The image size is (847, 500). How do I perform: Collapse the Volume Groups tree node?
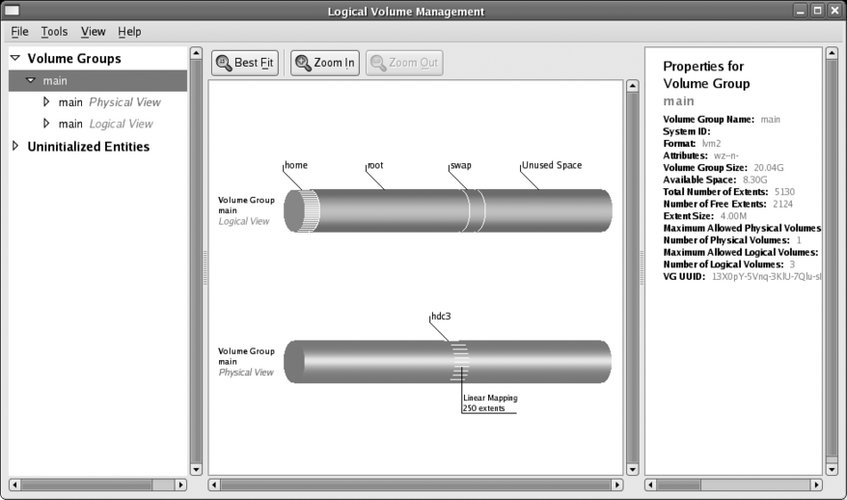coord(15,59)
